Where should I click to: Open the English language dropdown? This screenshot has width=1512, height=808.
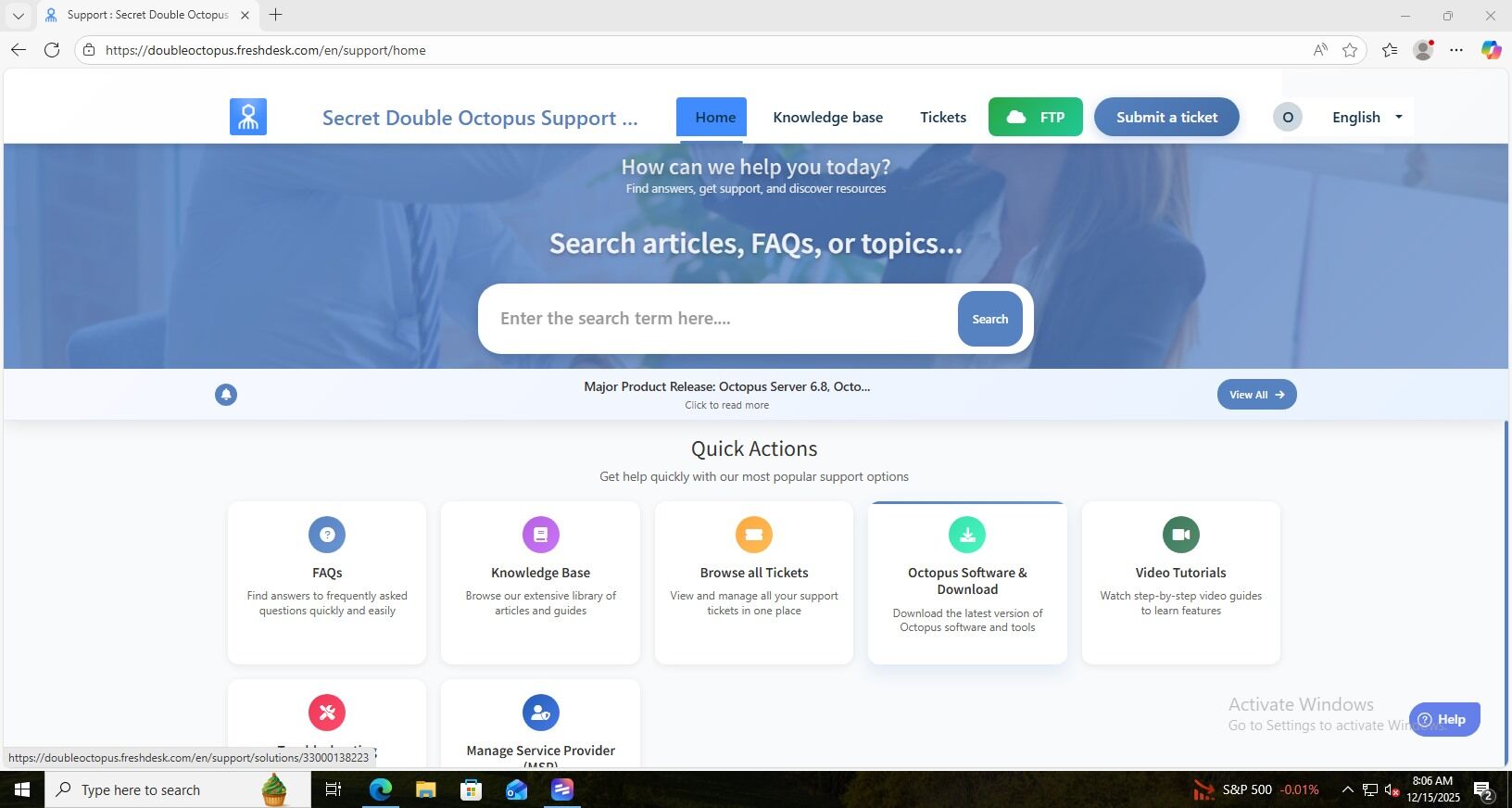coord(1367,117)
